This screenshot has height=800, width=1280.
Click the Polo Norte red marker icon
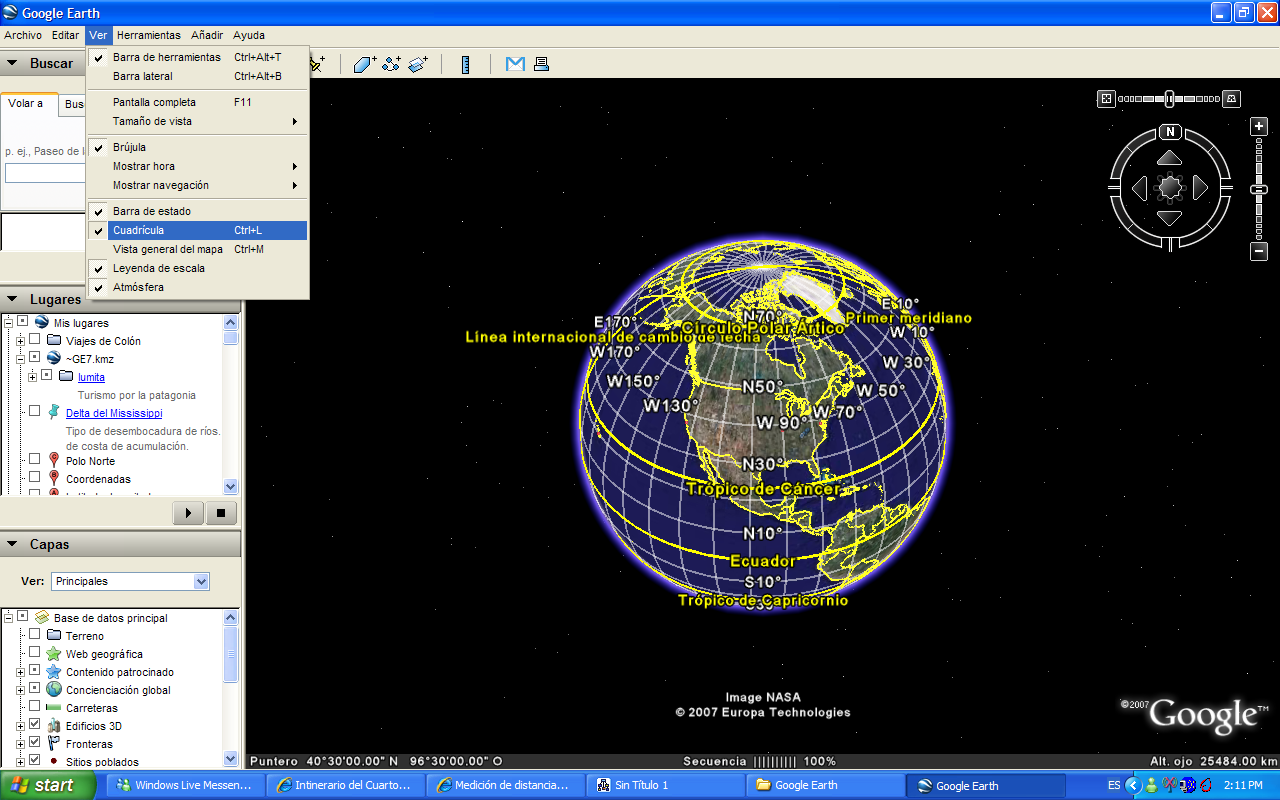(x=54, y=460)
